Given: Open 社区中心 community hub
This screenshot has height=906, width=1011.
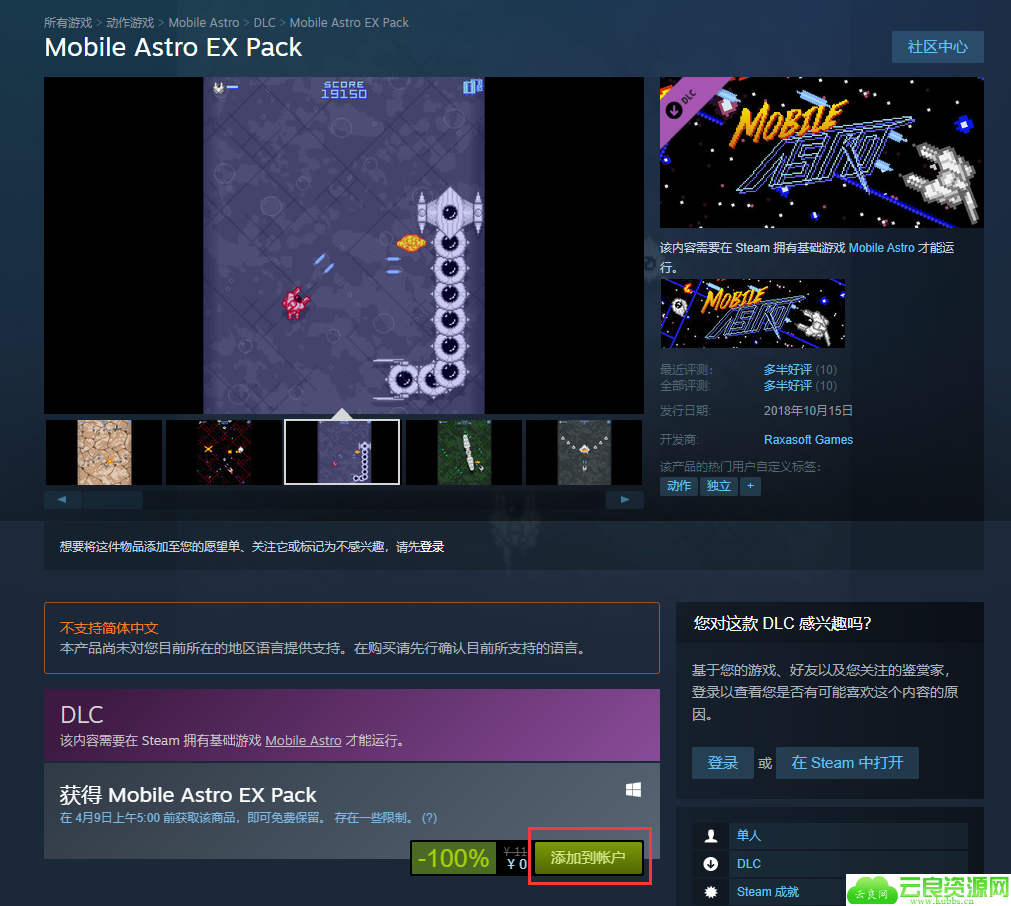Looking at the screenshot, I should tap(937, 47).
